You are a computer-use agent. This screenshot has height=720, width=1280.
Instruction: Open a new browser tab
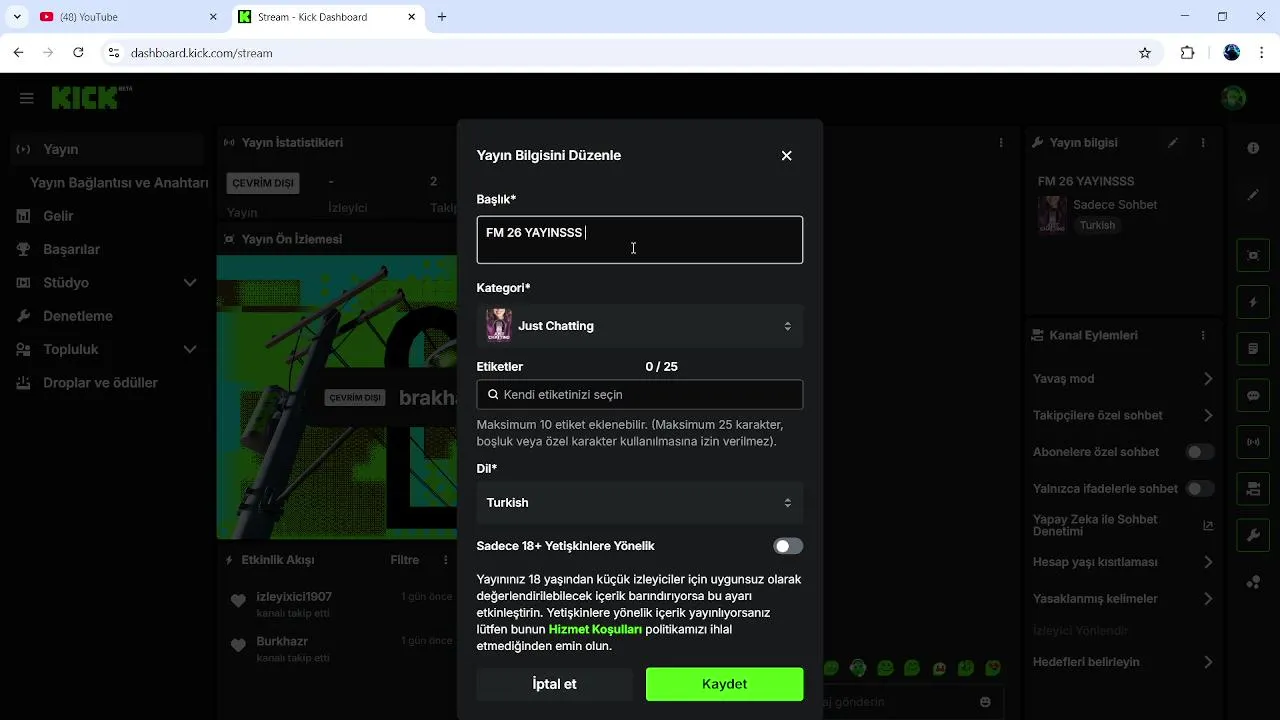pyautogui.click(x=442, y=17)
